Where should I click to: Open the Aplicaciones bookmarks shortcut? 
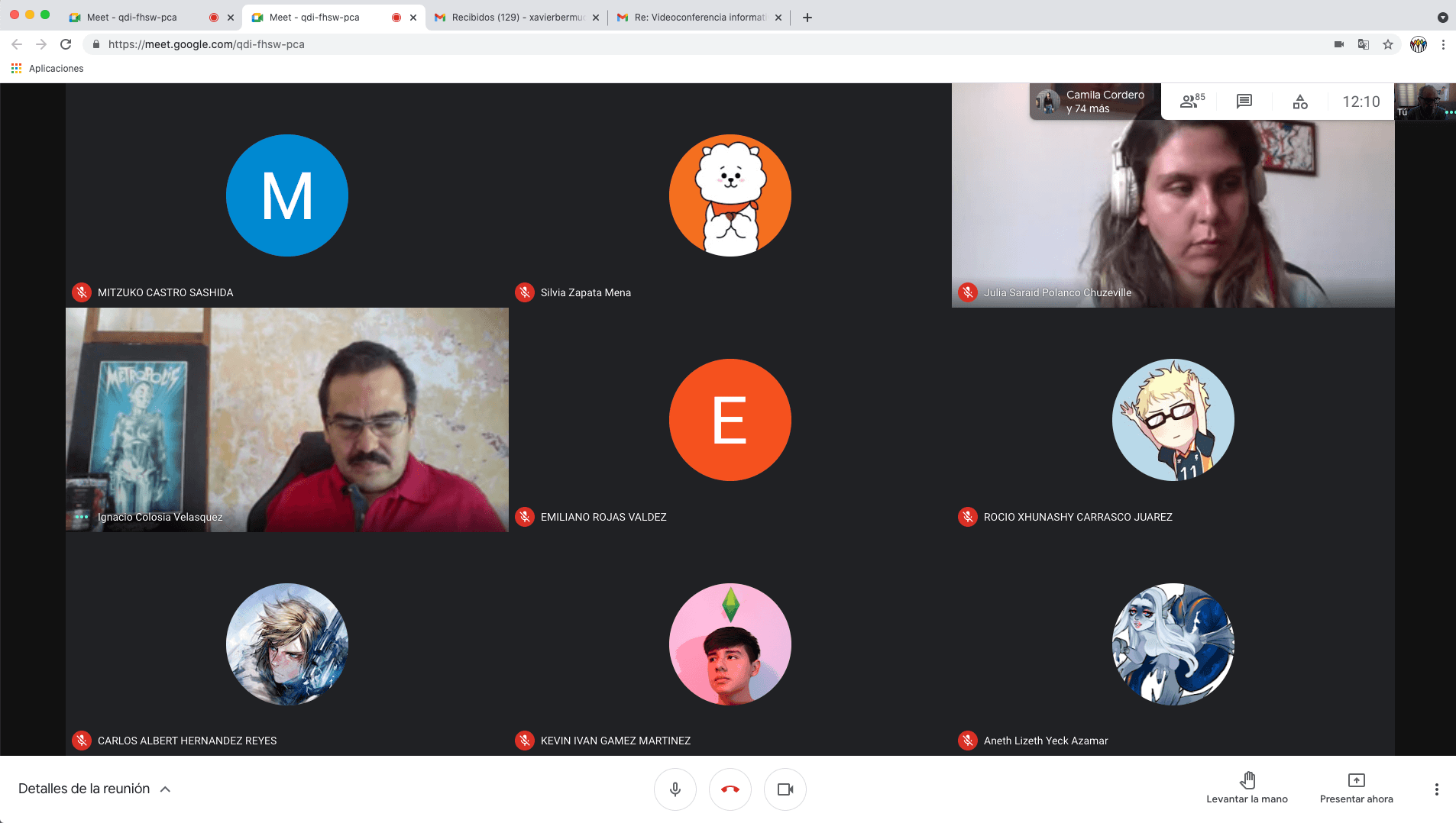[x=47, y=69]
